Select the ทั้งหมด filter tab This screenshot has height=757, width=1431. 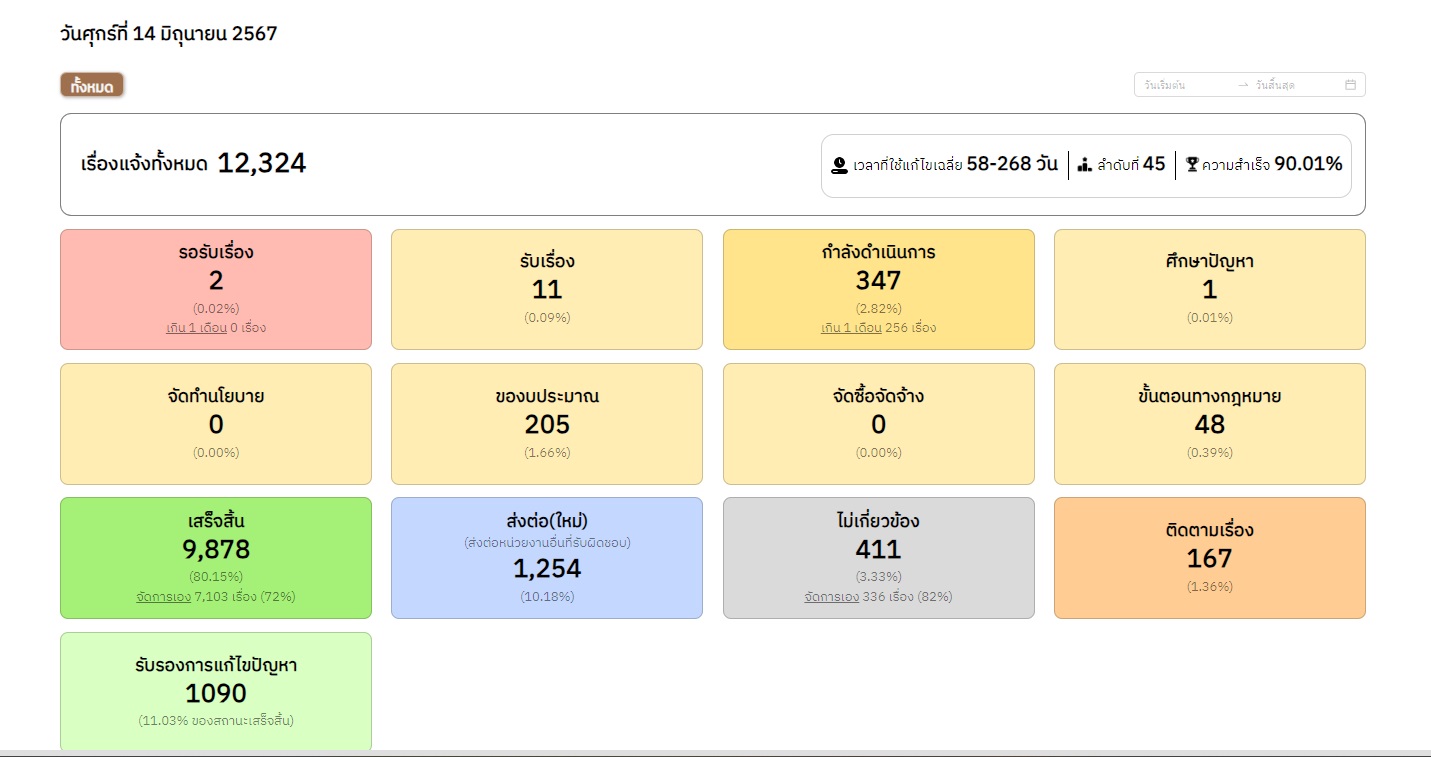92,86
